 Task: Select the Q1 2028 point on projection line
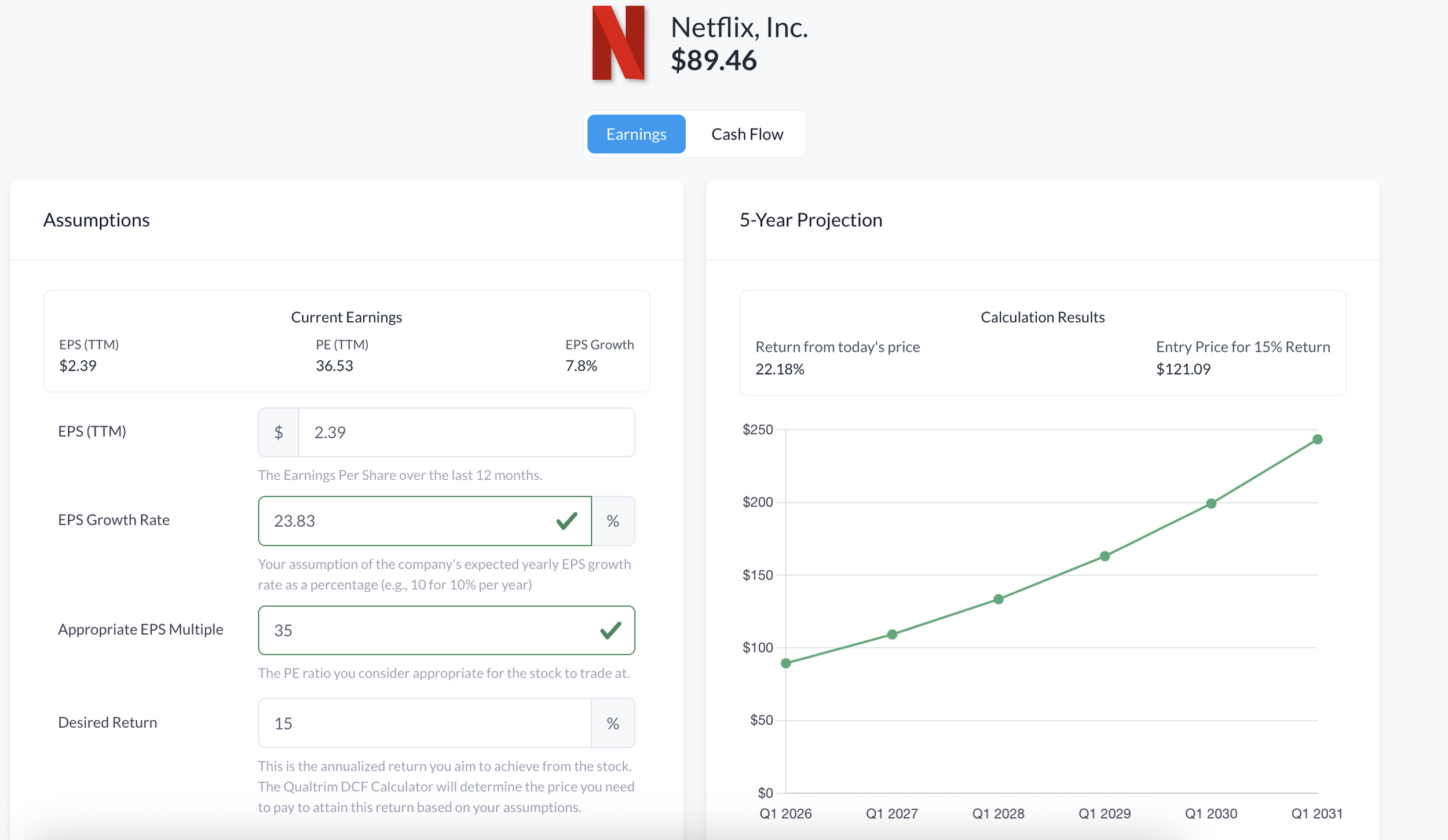999,599
